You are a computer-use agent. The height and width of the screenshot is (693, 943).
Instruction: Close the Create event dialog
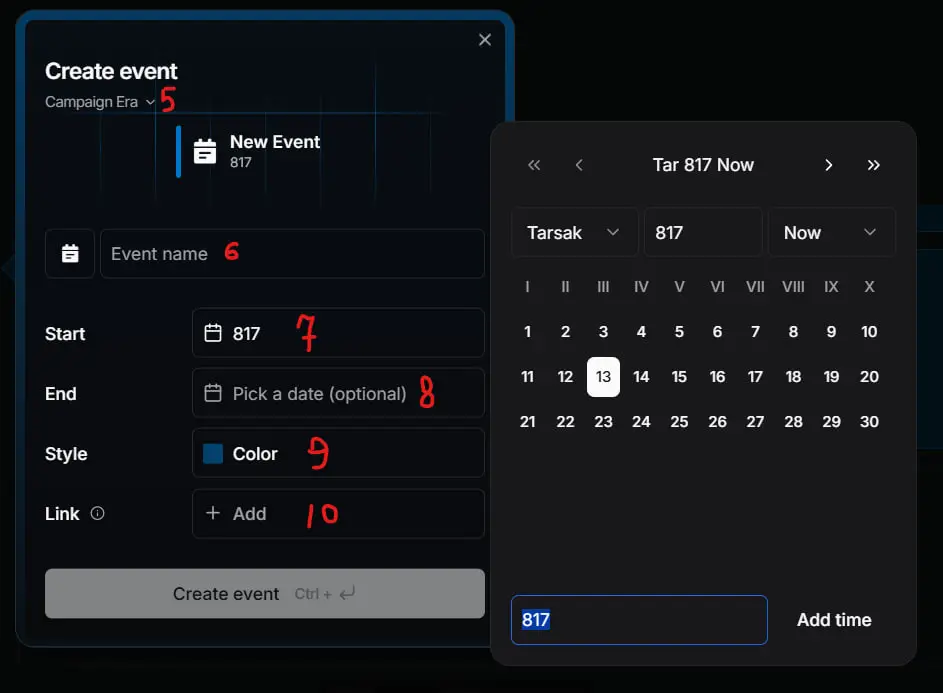pyautogui.click(x=485, y=40)
